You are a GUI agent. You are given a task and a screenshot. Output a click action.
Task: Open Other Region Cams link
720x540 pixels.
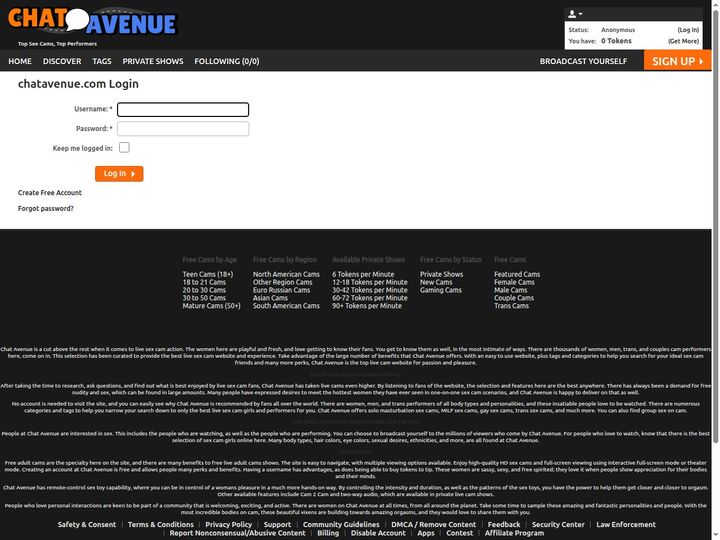282,282
